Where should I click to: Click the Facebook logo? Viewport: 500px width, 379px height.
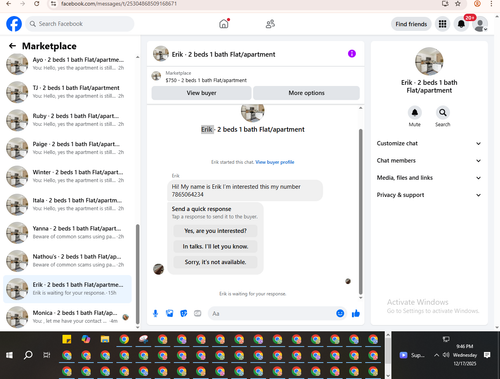tap(14, 24)
